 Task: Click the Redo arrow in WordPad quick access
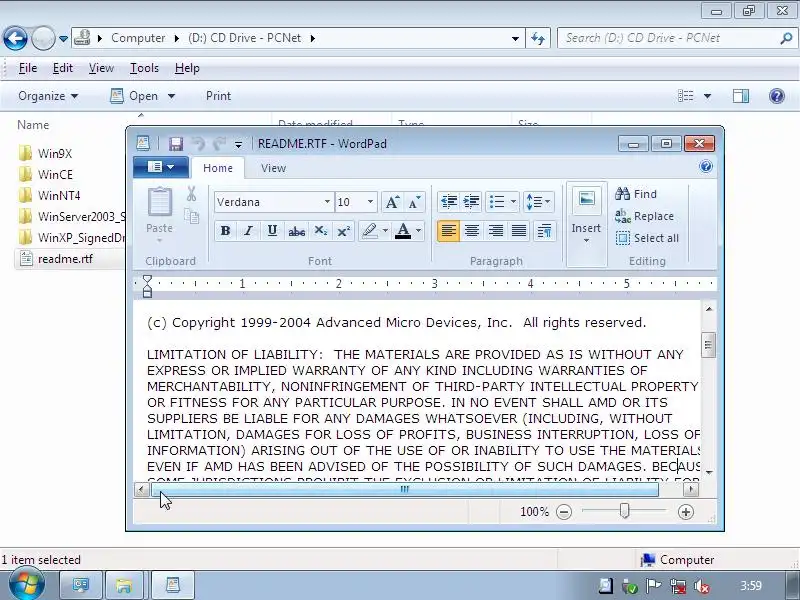[x=219, y=144]
